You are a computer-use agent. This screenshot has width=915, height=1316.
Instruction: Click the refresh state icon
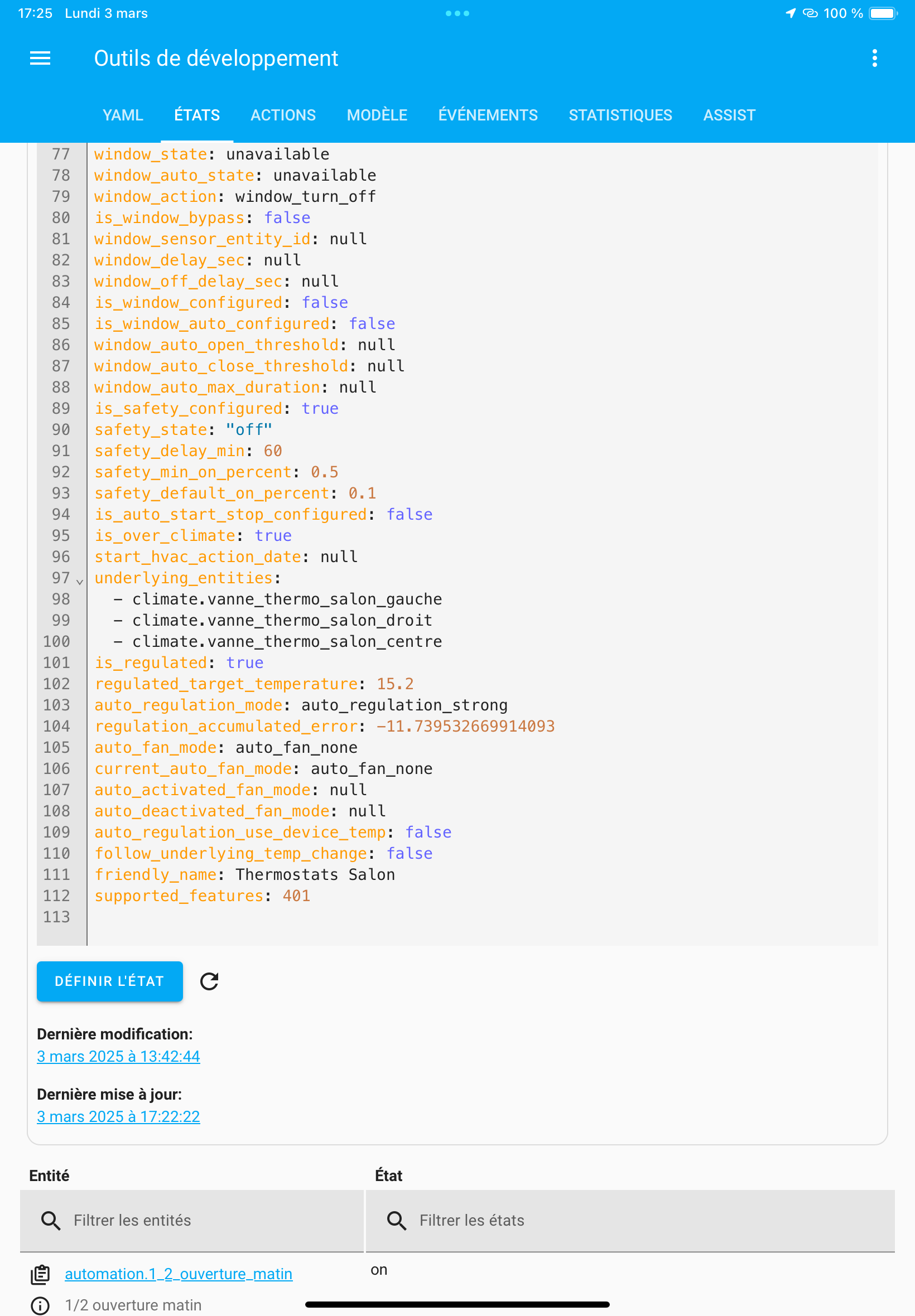209,981
